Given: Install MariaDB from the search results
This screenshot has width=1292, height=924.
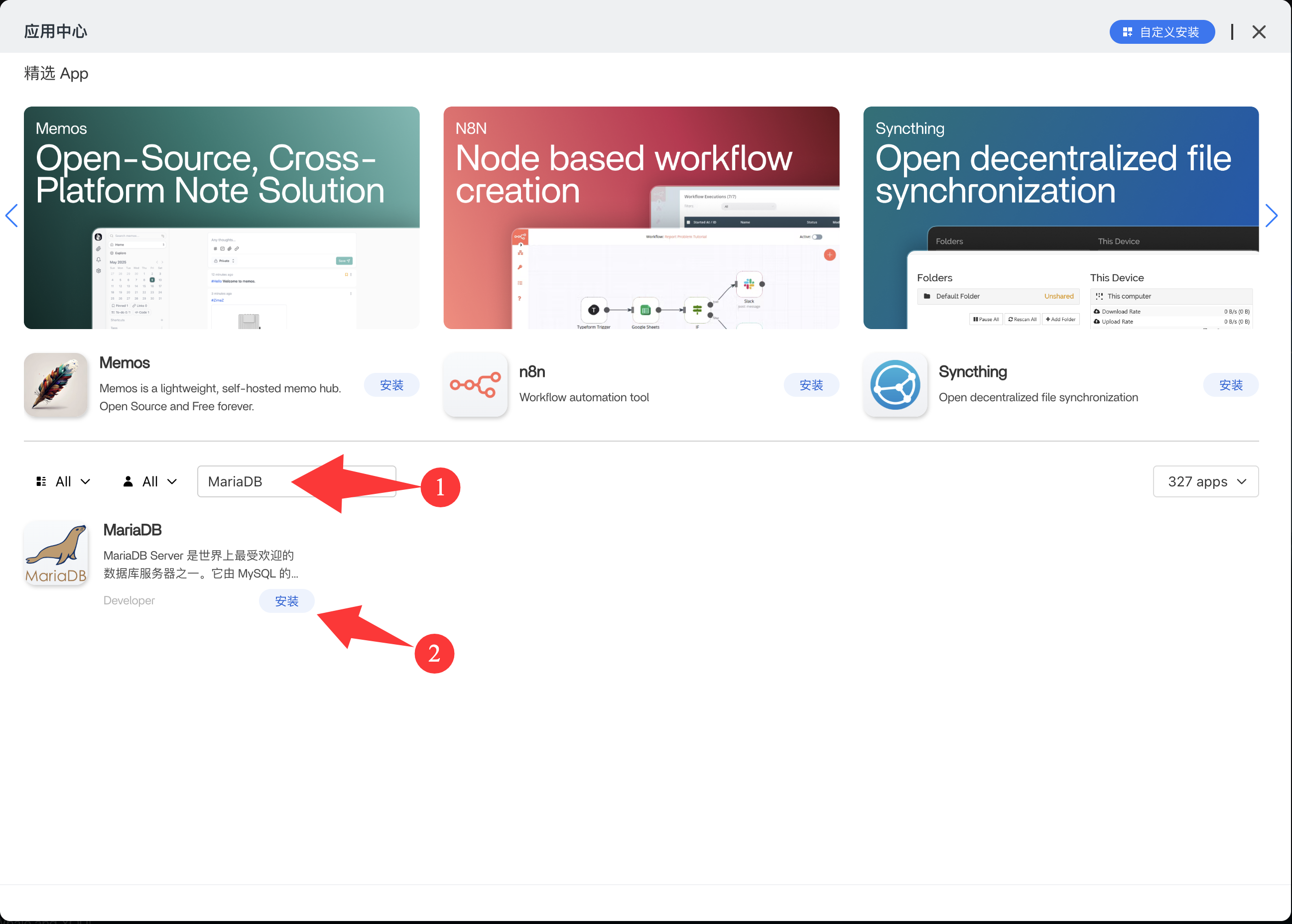Looking at the screenshot, I should [x=286, y=601].
